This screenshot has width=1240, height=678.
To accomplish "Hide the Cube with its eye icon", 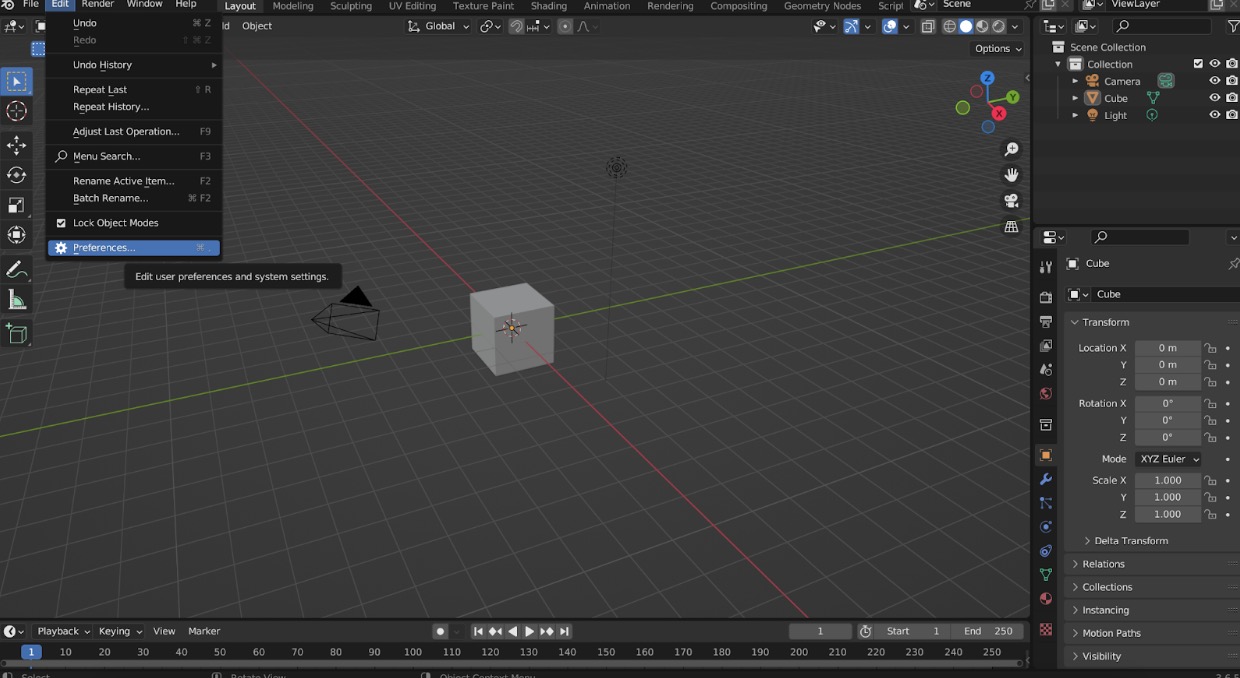I will pos(1215,98).
